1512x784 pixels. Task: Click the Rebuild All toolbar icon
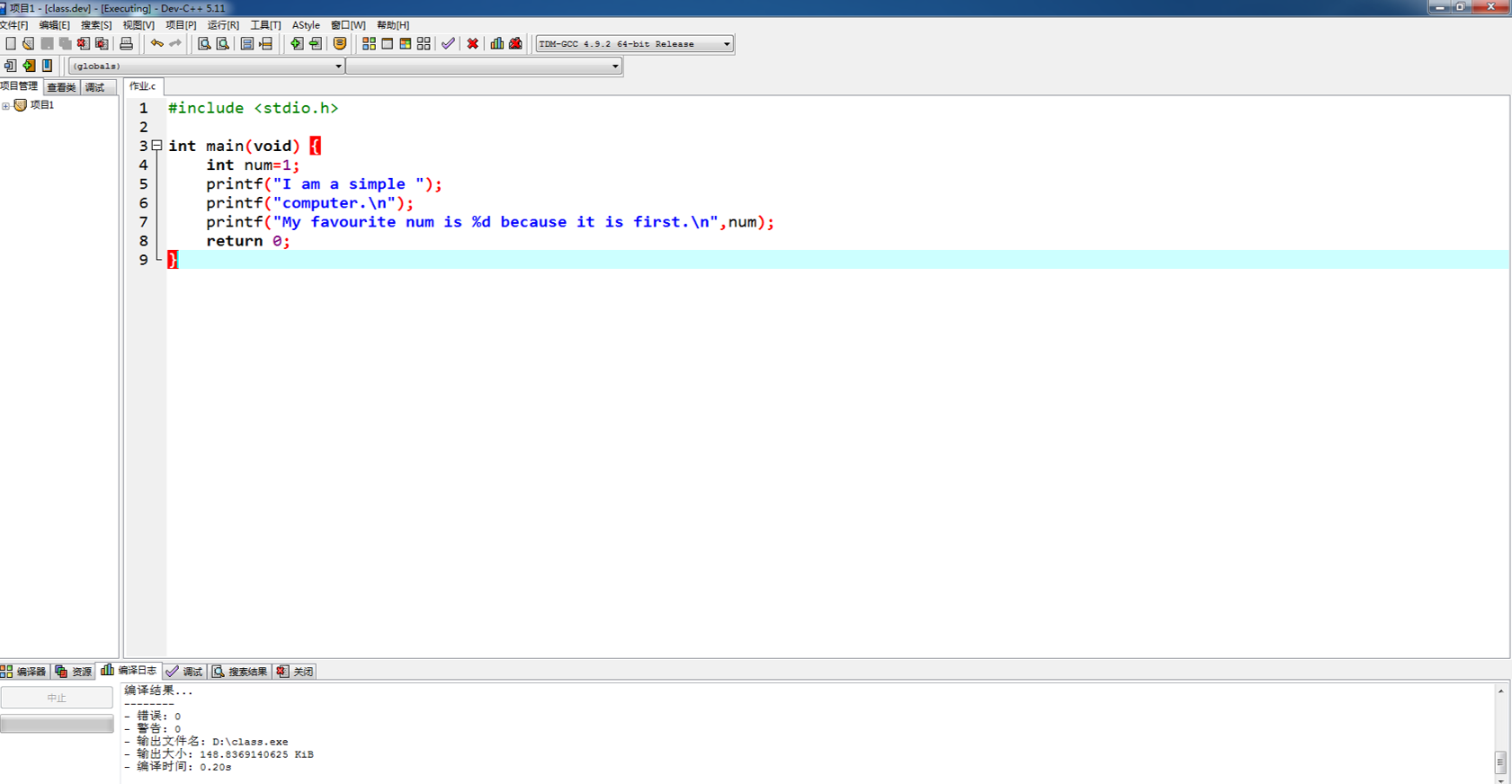424,43
